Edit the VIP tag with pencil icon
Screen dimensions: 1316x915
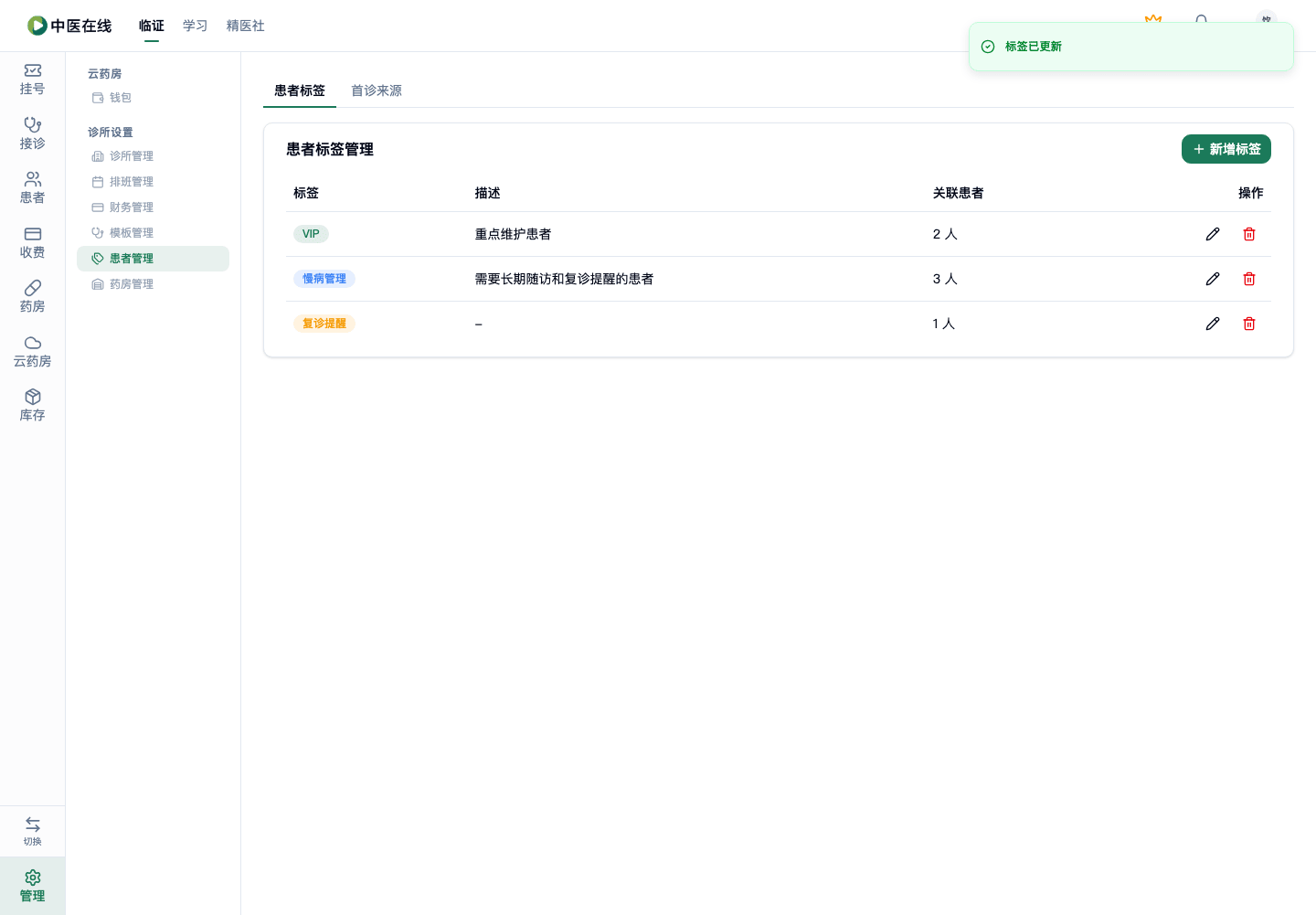coord(1213,234)
